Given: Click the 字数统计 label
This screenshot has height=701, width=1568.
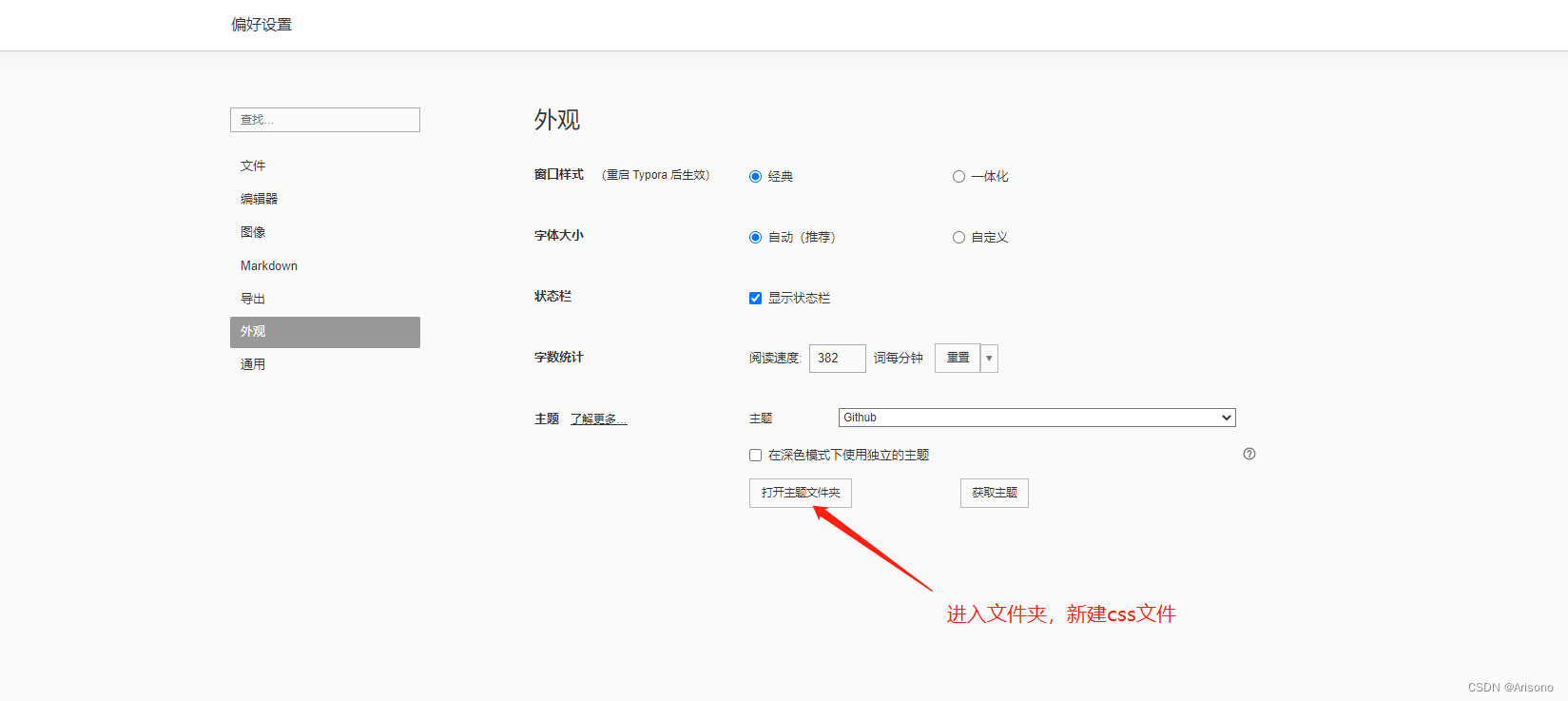Looking at the screenshot, I should pos(559,358).
